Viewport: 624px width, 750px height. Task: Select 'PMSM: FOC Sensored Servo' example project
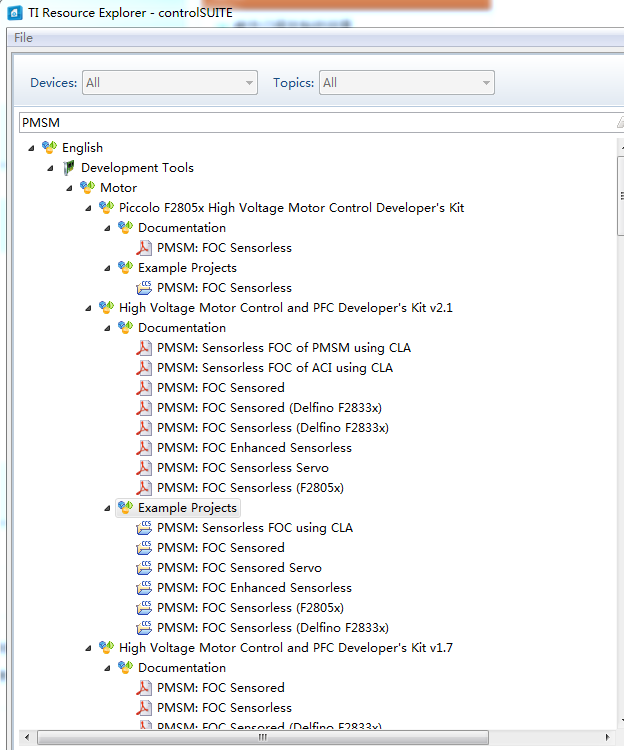[x=239, y=568]
